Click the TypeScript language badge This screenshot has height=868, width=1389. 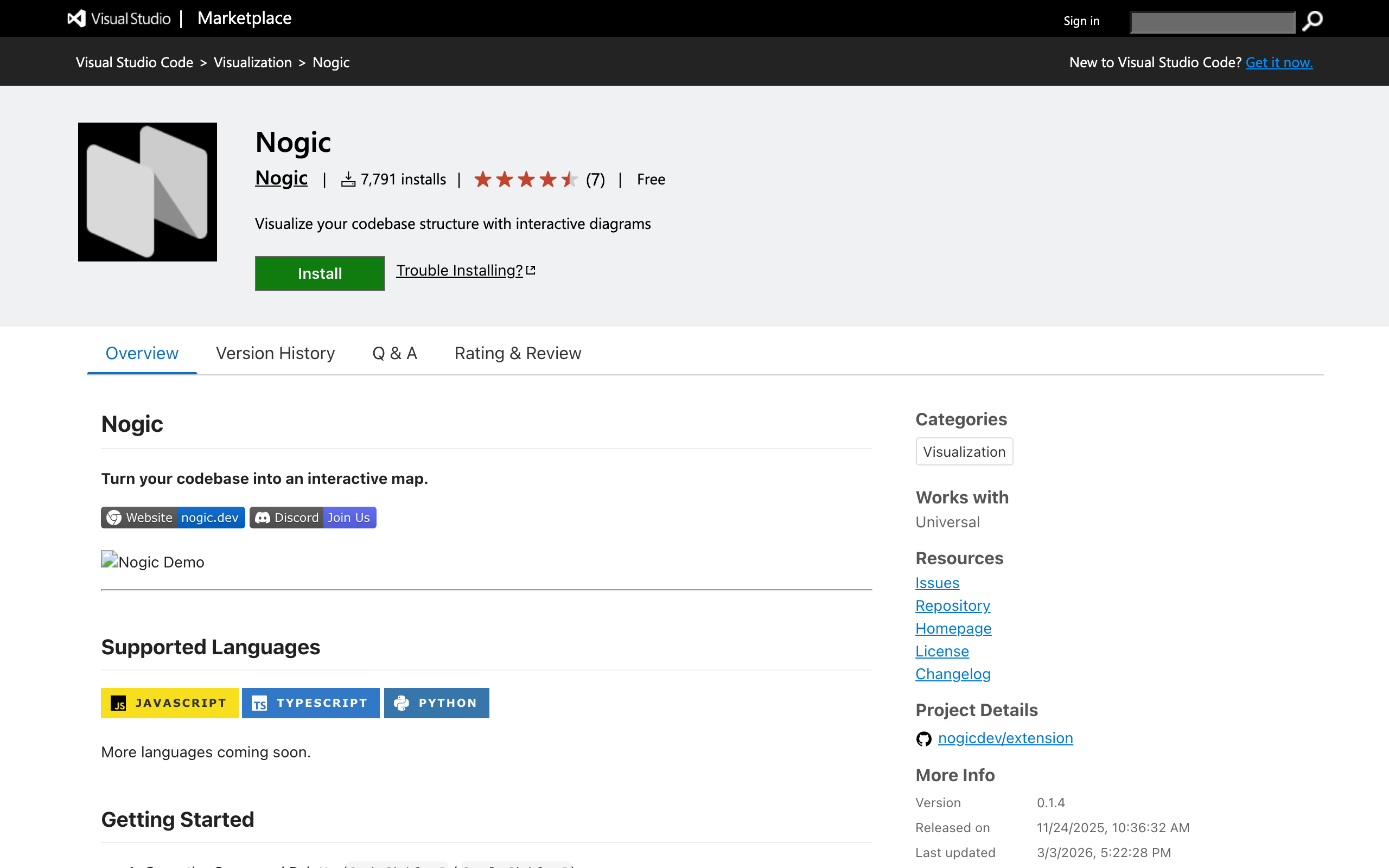[310, 703]
